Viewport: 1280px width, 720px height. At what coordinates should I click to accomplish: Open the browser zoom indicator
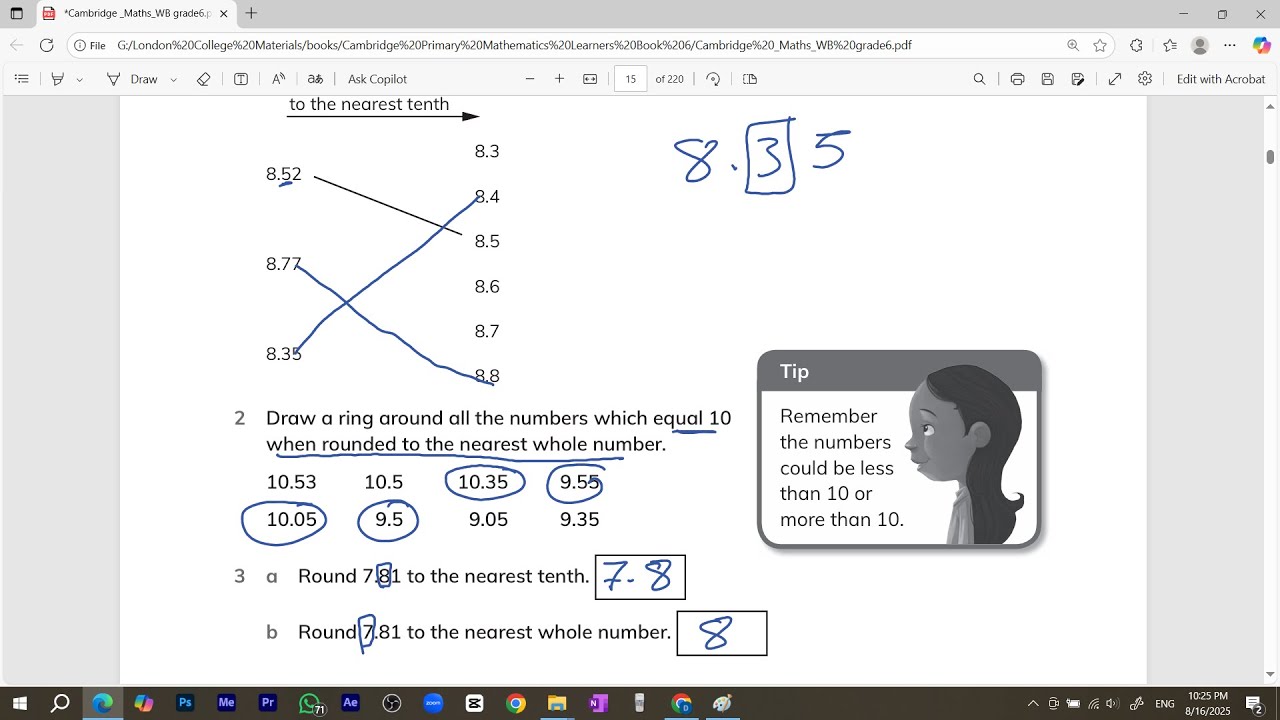coord(1073,45)
